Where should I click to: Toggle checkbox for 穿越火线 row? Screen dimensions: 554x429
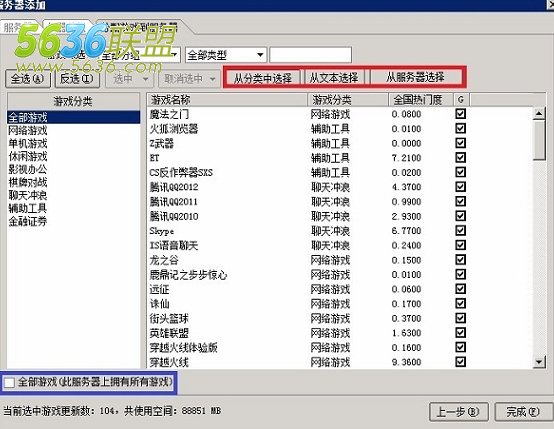click(460, 362)
